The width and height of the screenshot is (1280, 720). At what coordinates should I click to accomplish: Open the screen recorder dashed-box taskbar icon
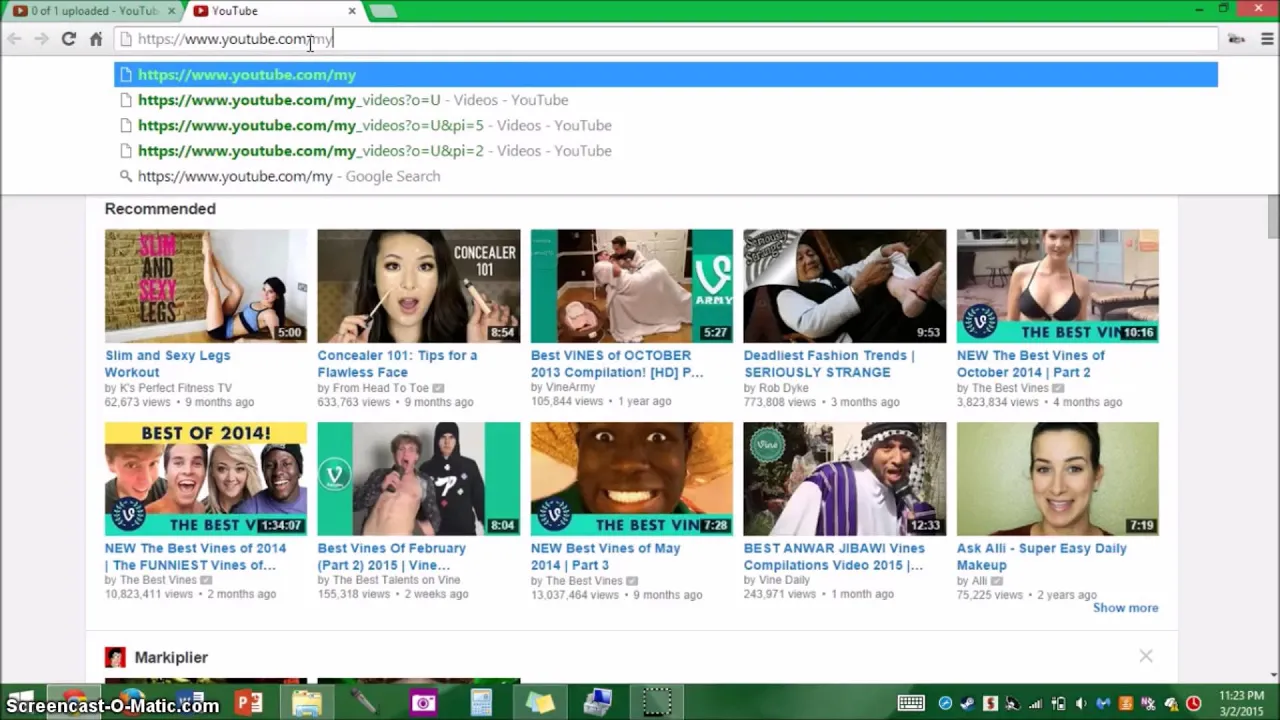656,703
